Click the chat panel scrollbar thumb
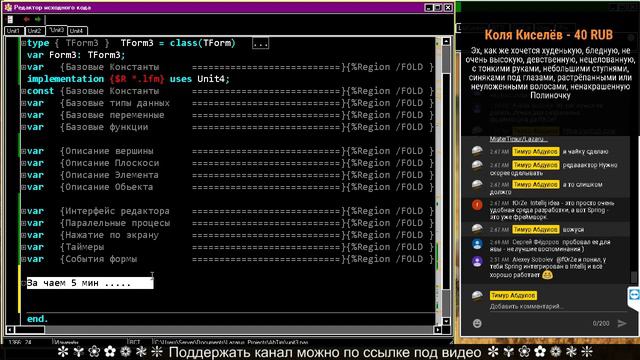 click(634, 277)
